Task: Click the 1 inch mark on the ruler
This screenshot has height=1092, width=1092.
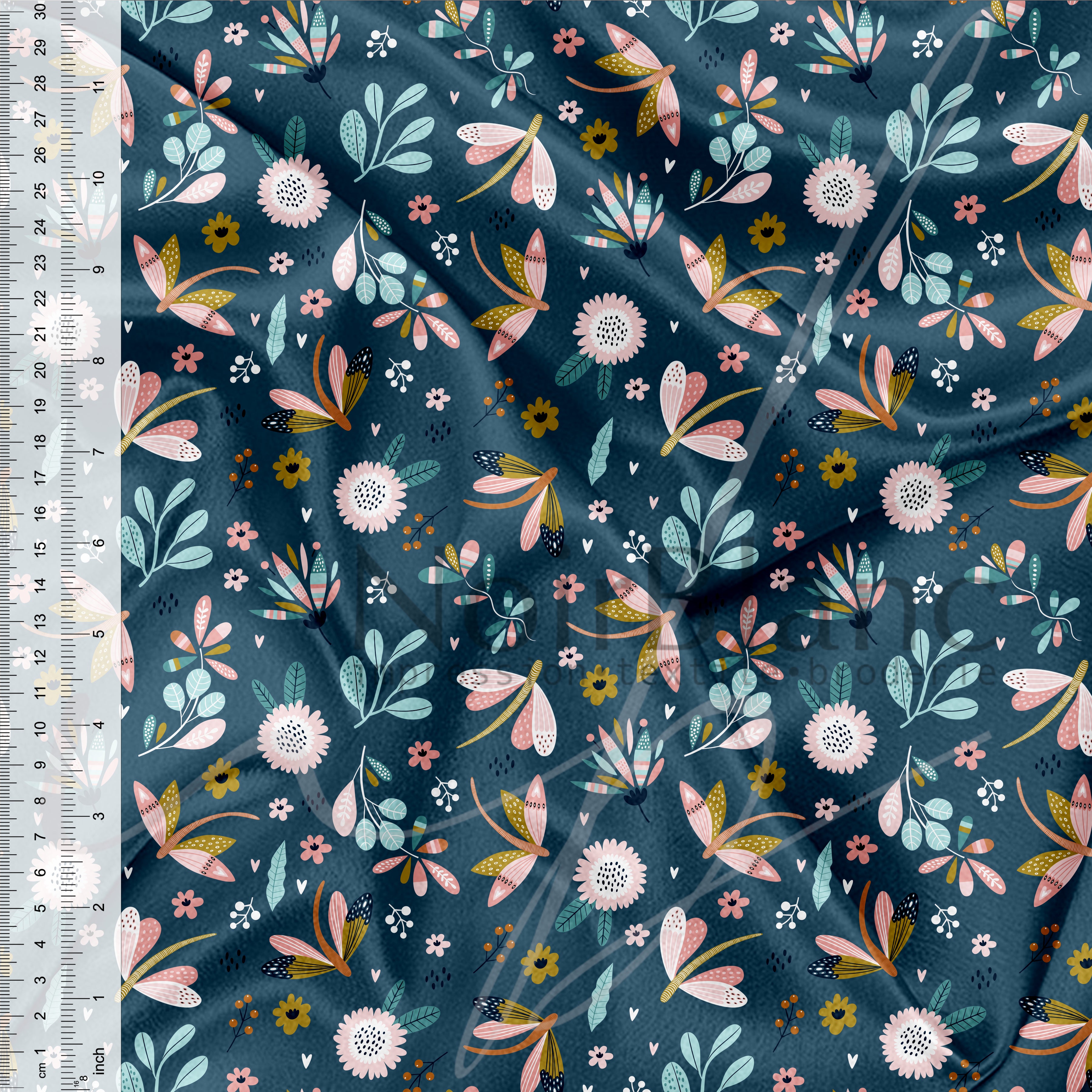Action: click(x=99, y=998)
